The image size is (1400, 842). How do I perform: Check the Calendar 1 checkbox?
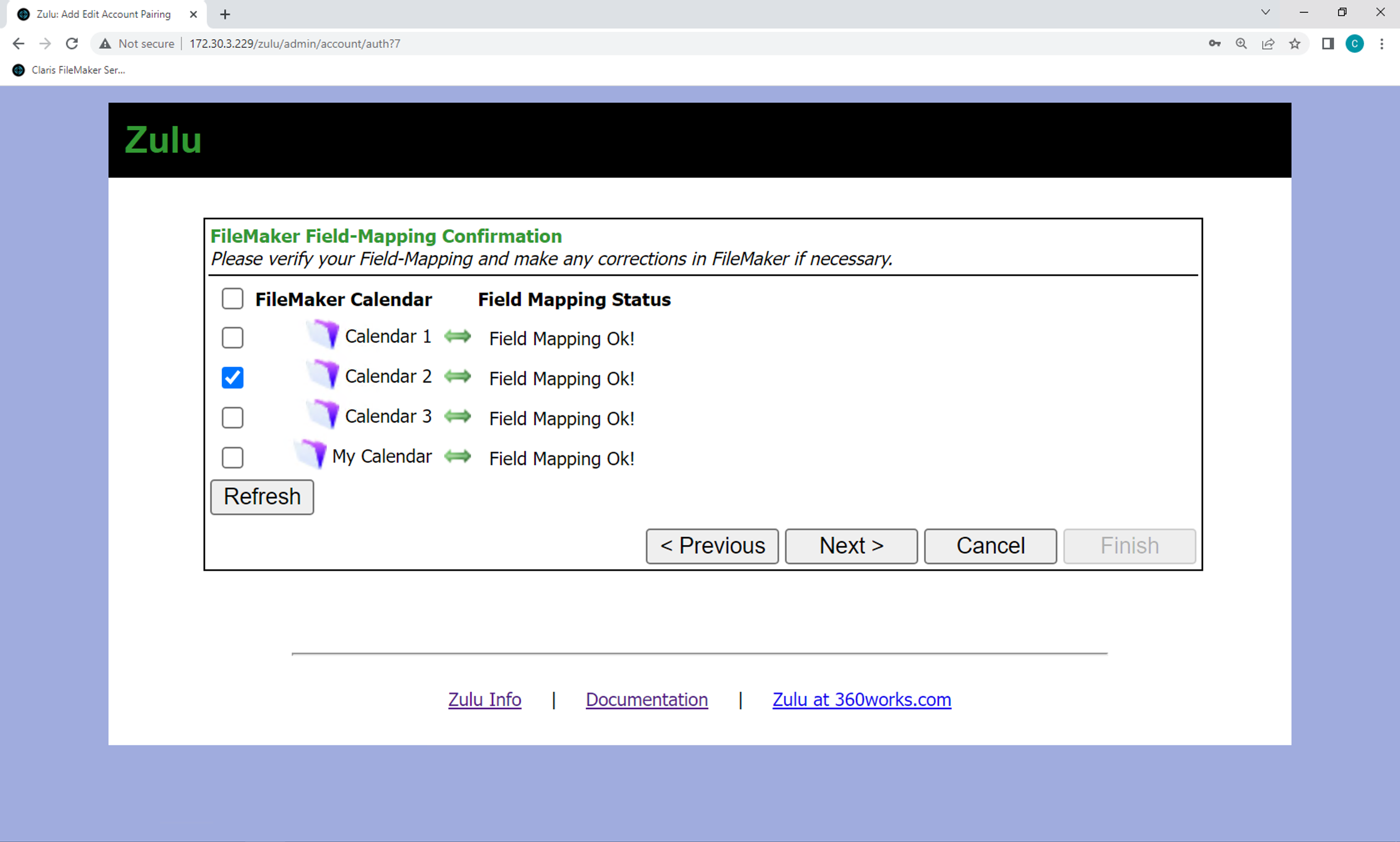point(232,338)
